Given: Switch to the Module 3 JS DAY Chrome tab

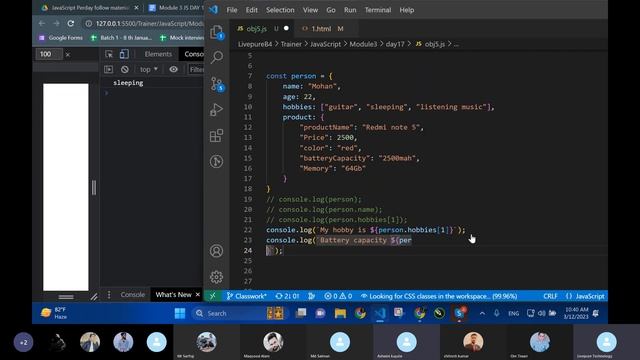Looking at the screenshot, I should [176, 8].
